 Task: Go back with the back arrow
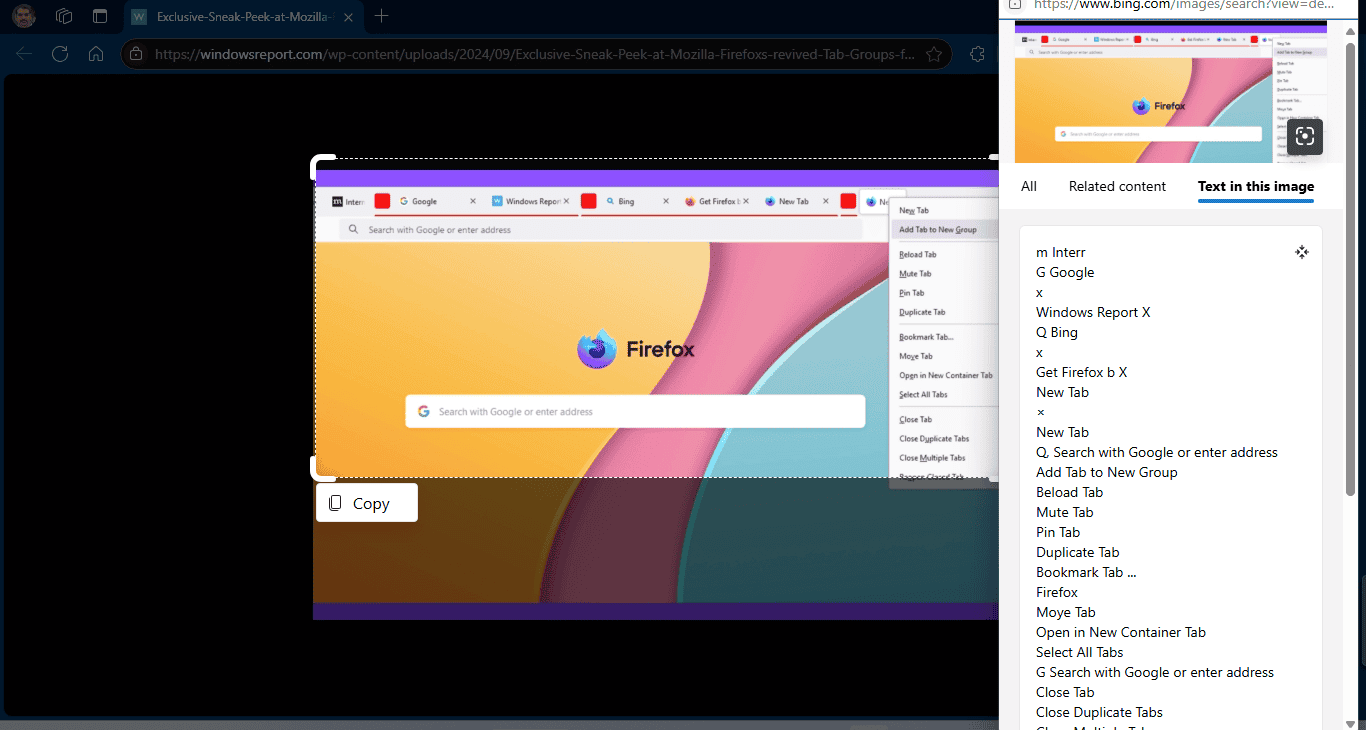click(x=24, y=54)
